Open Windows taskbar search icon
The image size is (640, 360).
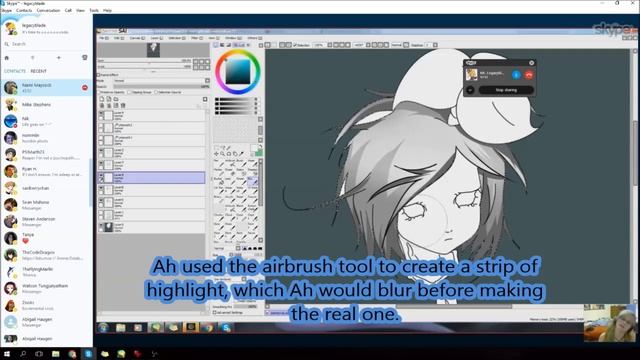click(23, 354)
